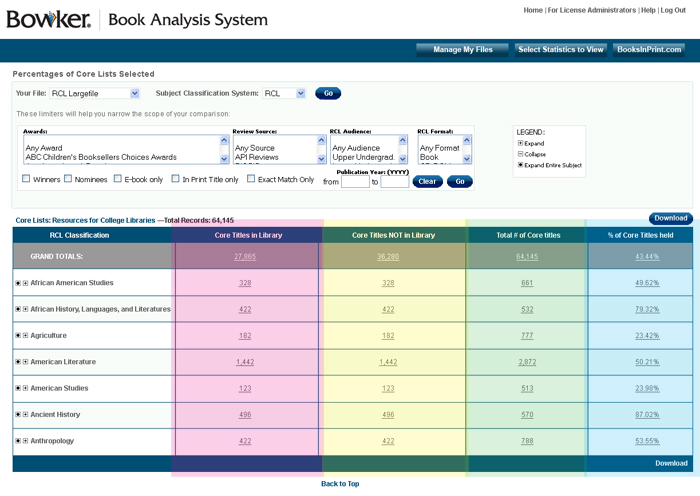Expand entire subject for American Literature
This screenshot has height=496, width=700.
point(18,362)
